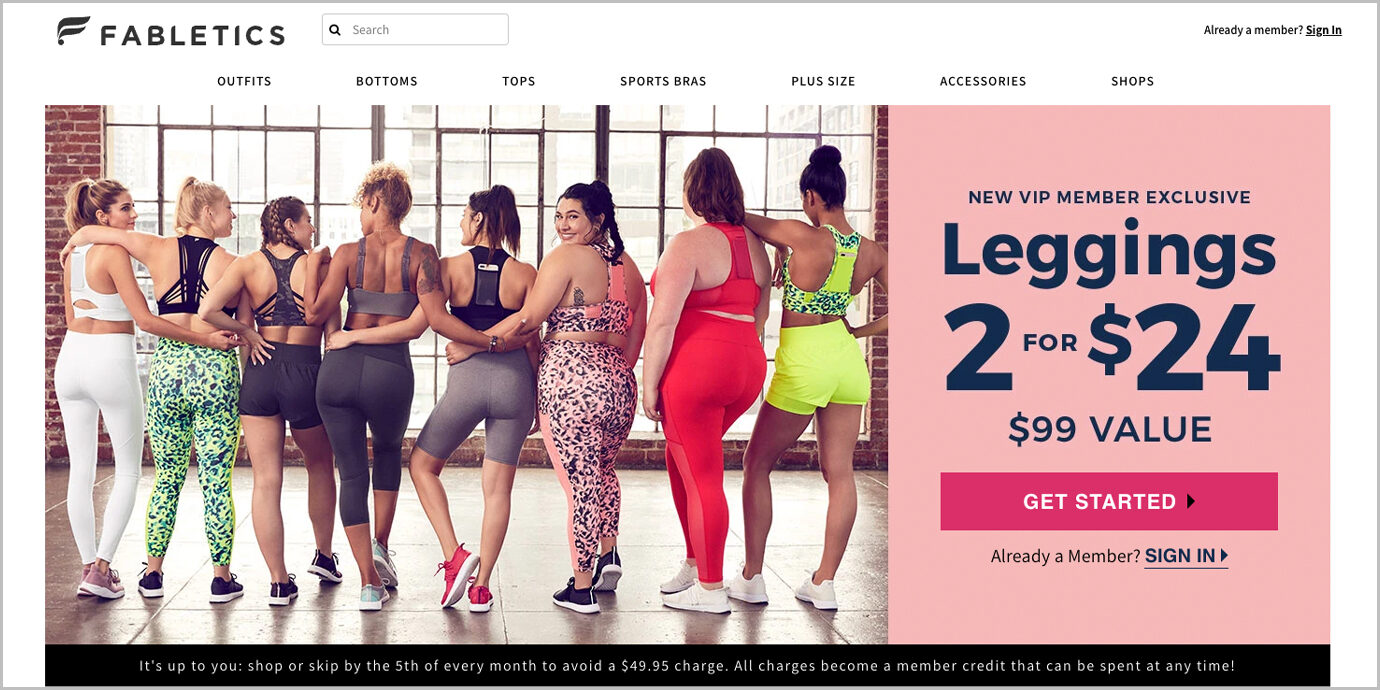Image resolution: width=1380 pixels, height=690 pixels.
Task: Open the Outfits menu
Action: [244, 81]
